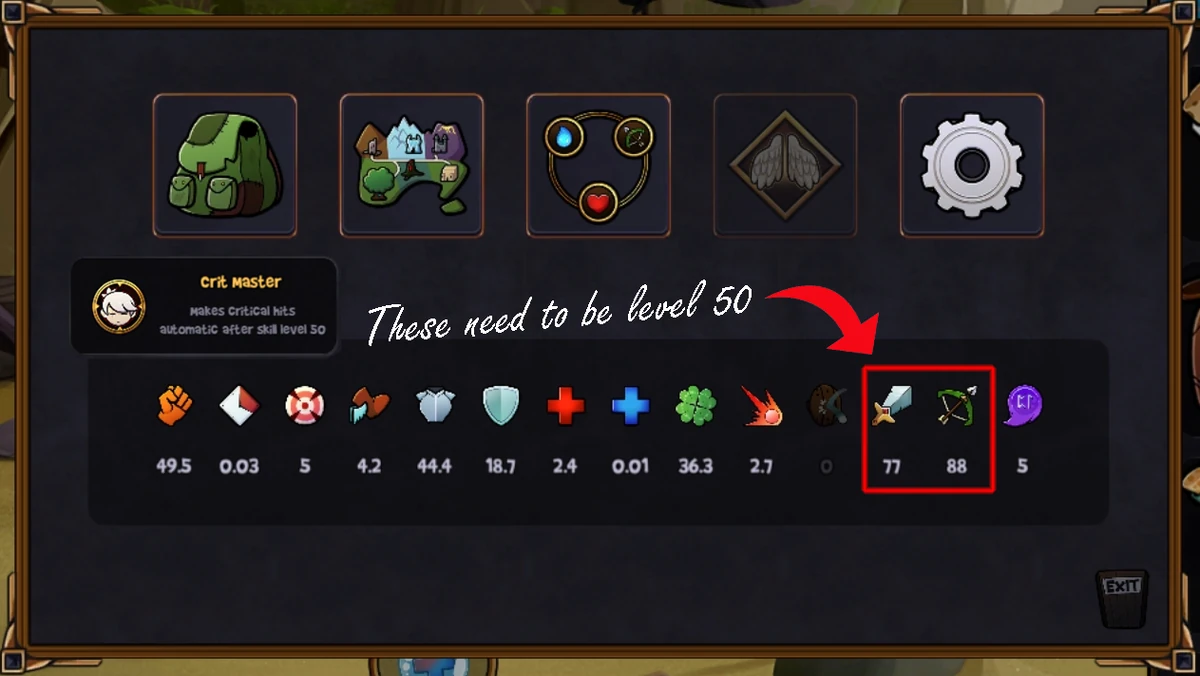This screenshot has width=1200, height=676.
Task: Click the EXIT button
Action: pyautogui.click(x=1122, y=596)
